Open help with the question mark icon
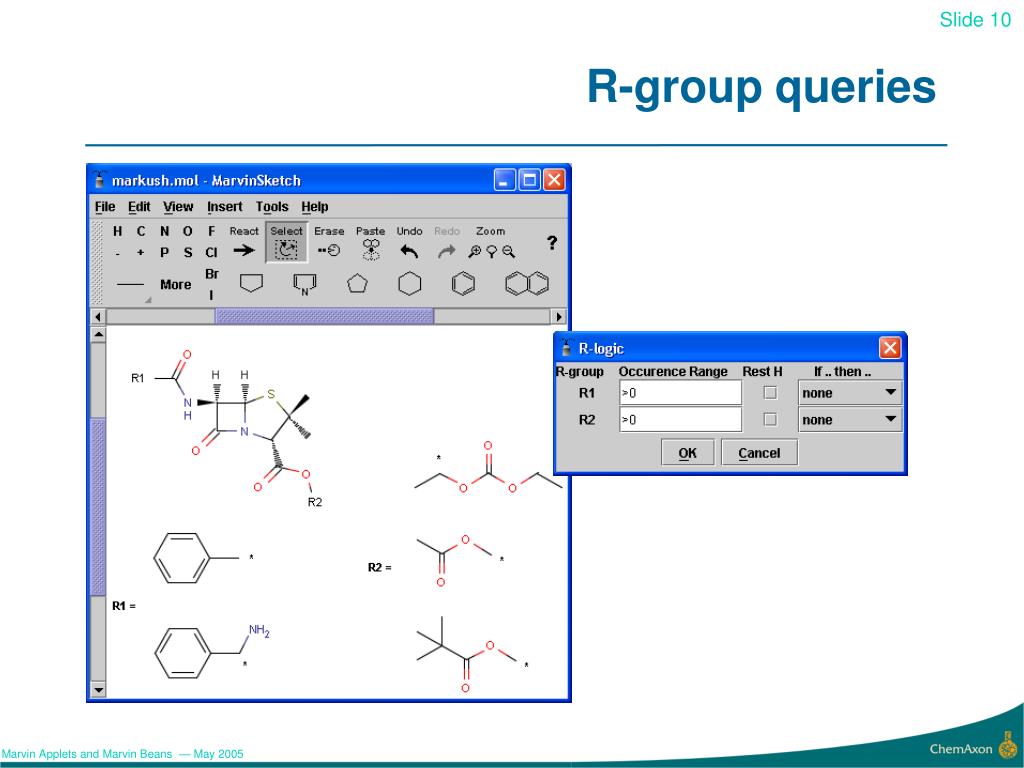Viewport: 1024px width, 768px height. (552, 243)
